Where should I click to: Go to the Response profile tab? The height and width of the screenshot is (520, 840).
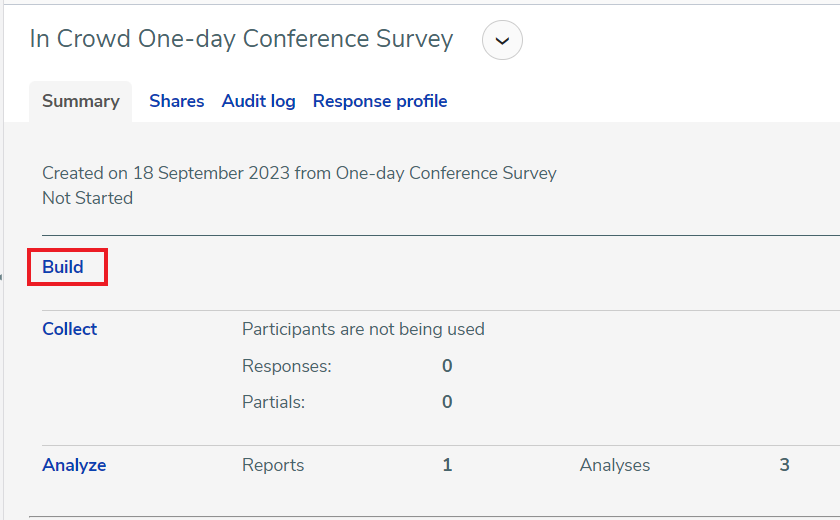tap(380, 101)
